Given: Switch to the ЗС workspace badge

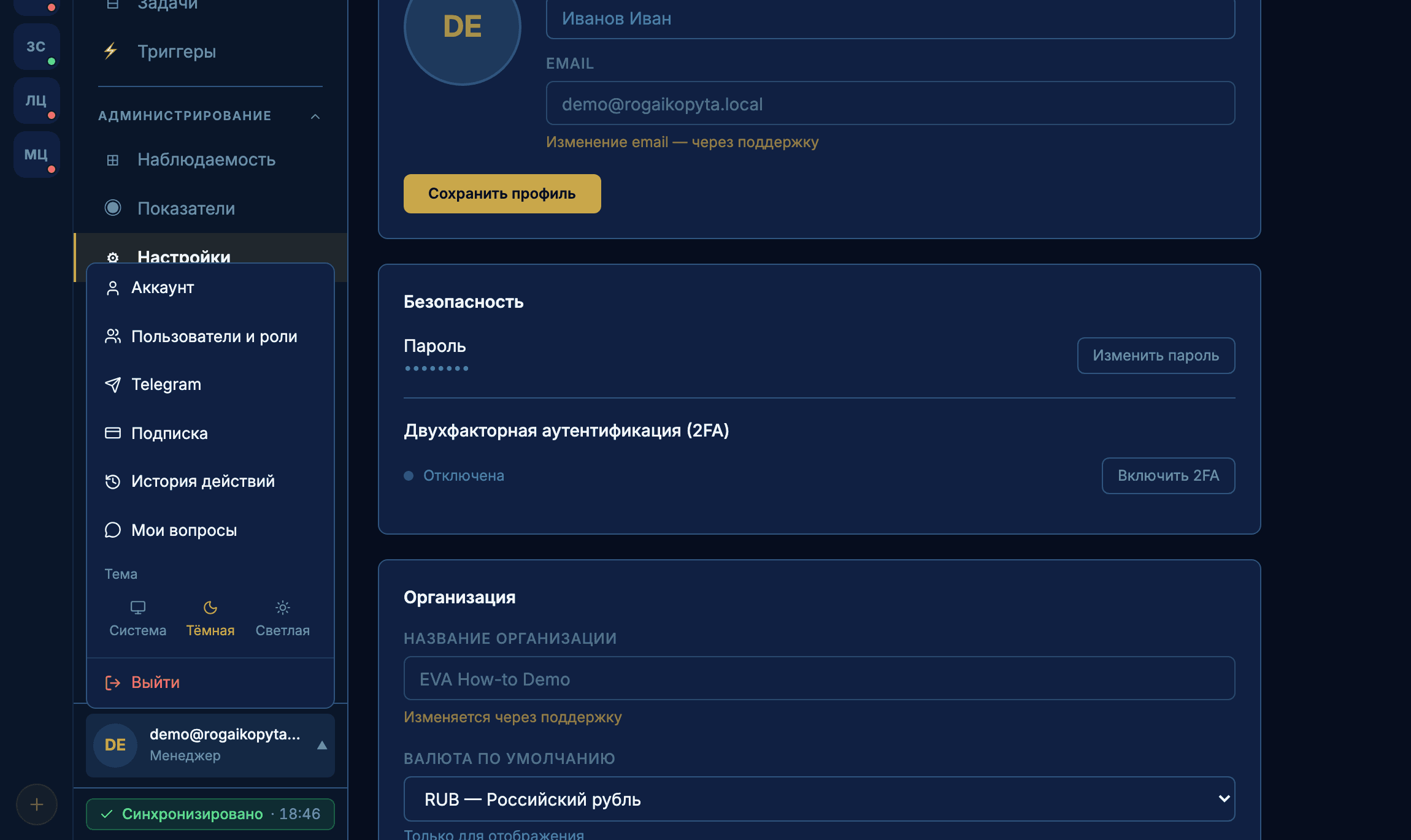Looking at the screenshot, I should pos(36,46).
